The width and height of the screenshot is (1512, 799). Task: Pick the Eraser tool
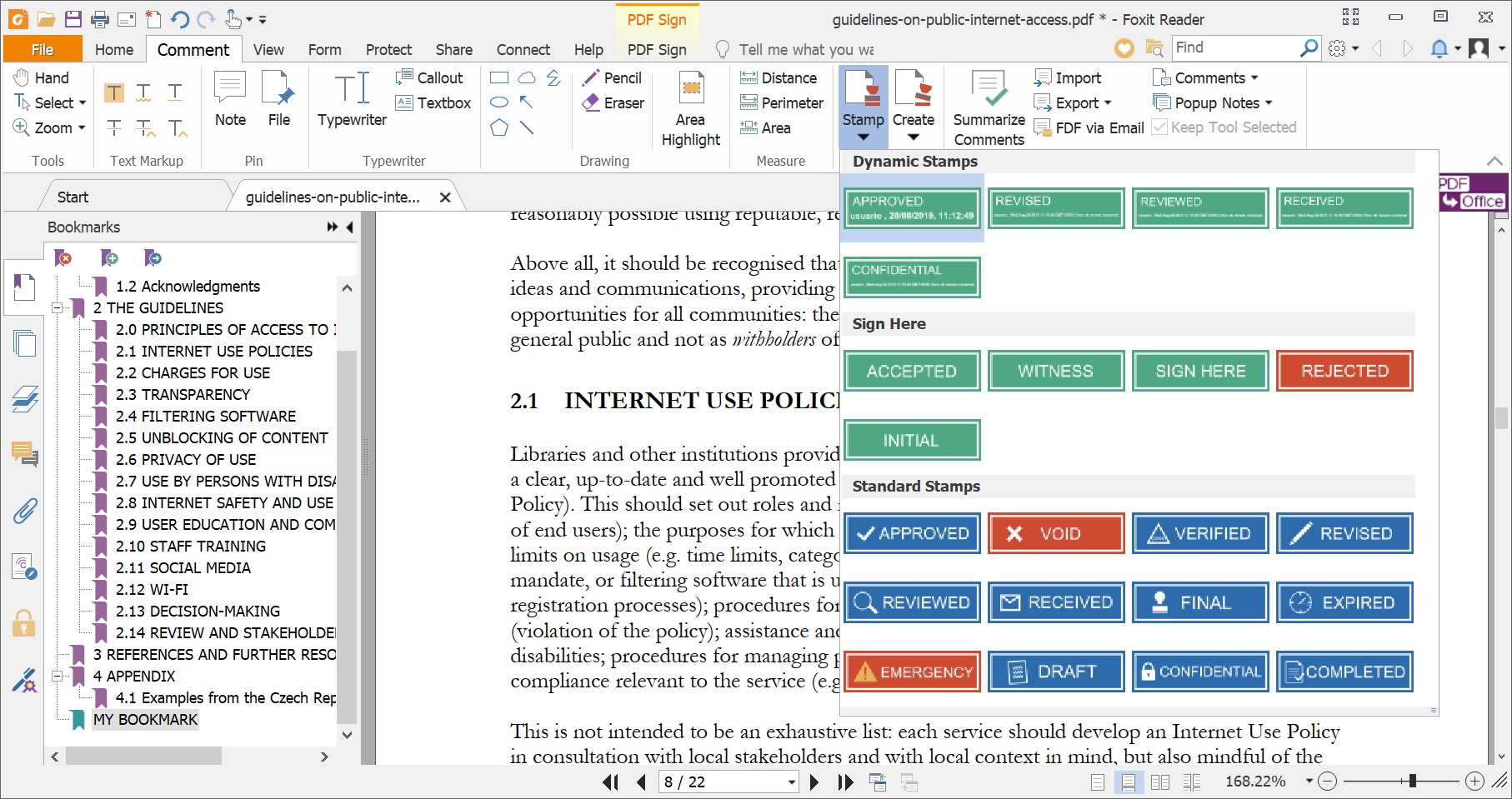pyautogui.click(x=613, y=102)
